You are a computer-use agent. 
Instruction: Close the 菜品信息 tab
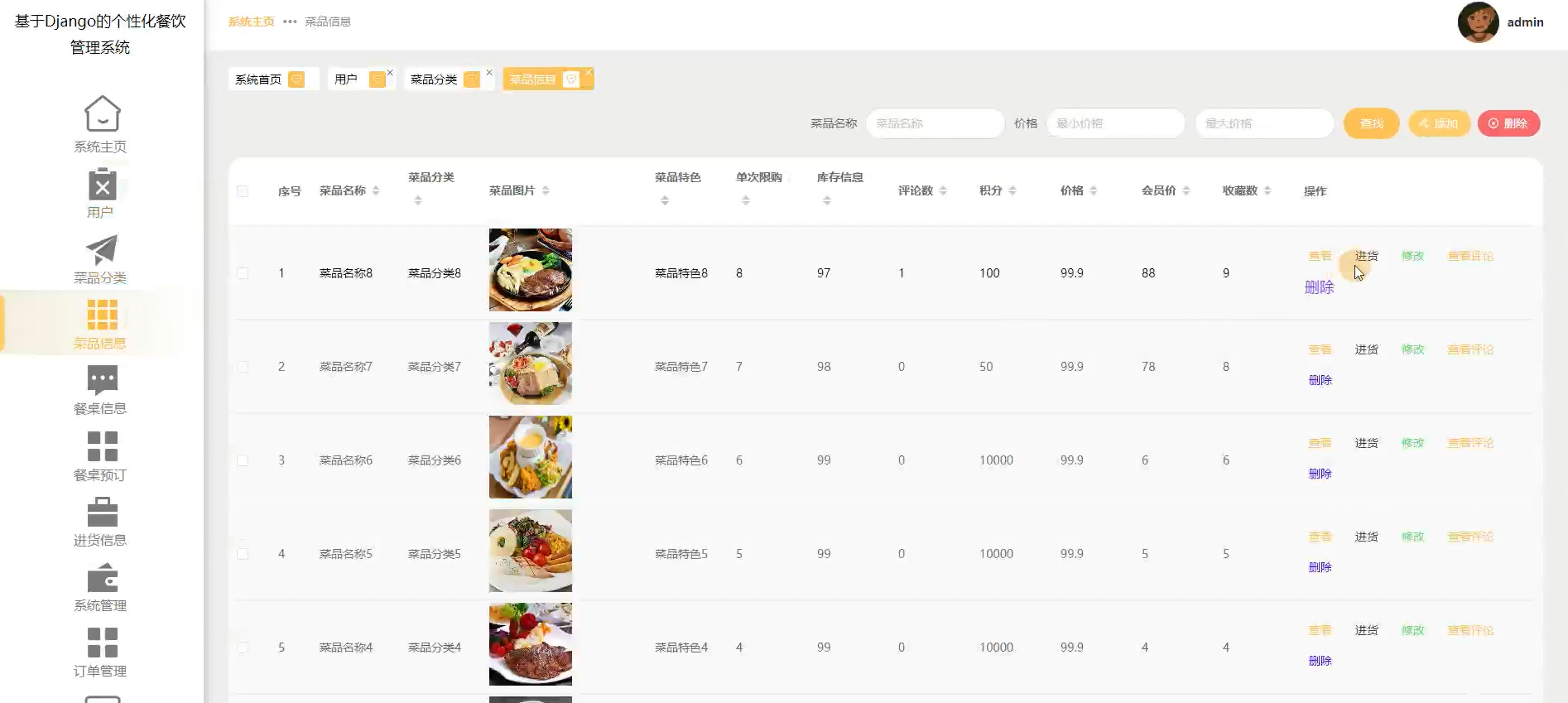[589, 72]
